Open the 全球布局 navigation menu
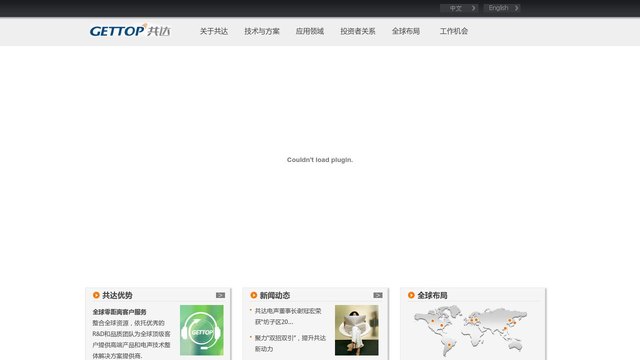 coord(406,31)
